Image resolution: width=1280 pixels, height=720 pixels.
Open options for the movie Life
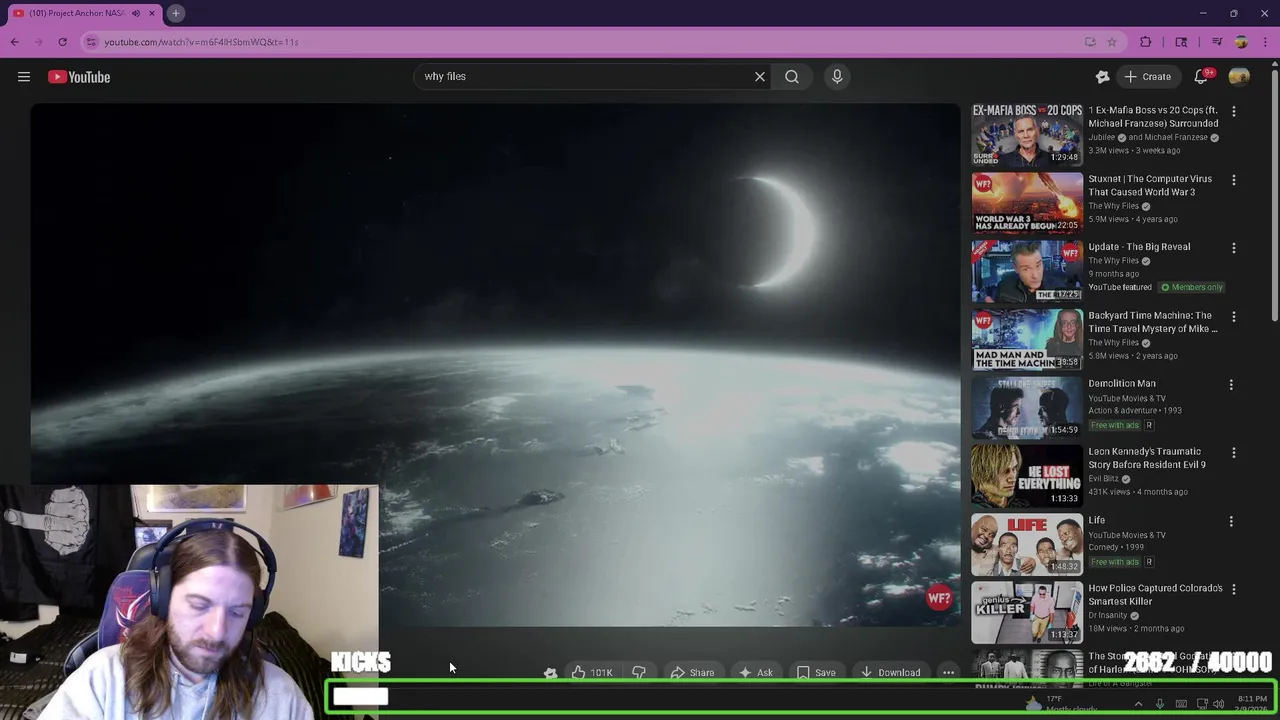pyautogui.click(x=1231, y=522)
